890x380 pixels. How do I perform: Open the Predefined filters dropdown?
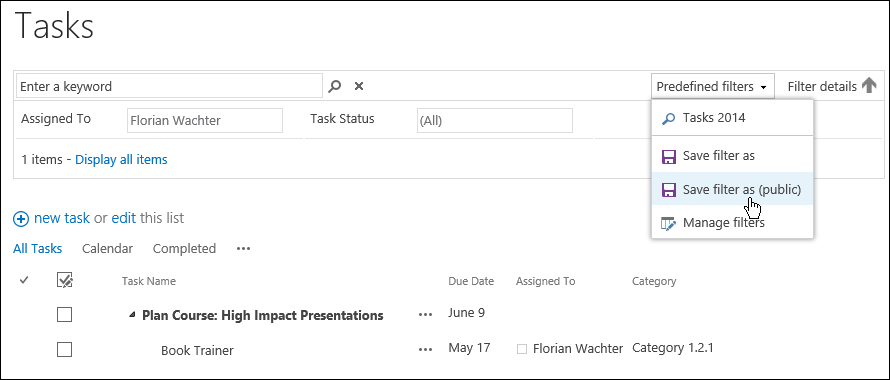point(713,86)
